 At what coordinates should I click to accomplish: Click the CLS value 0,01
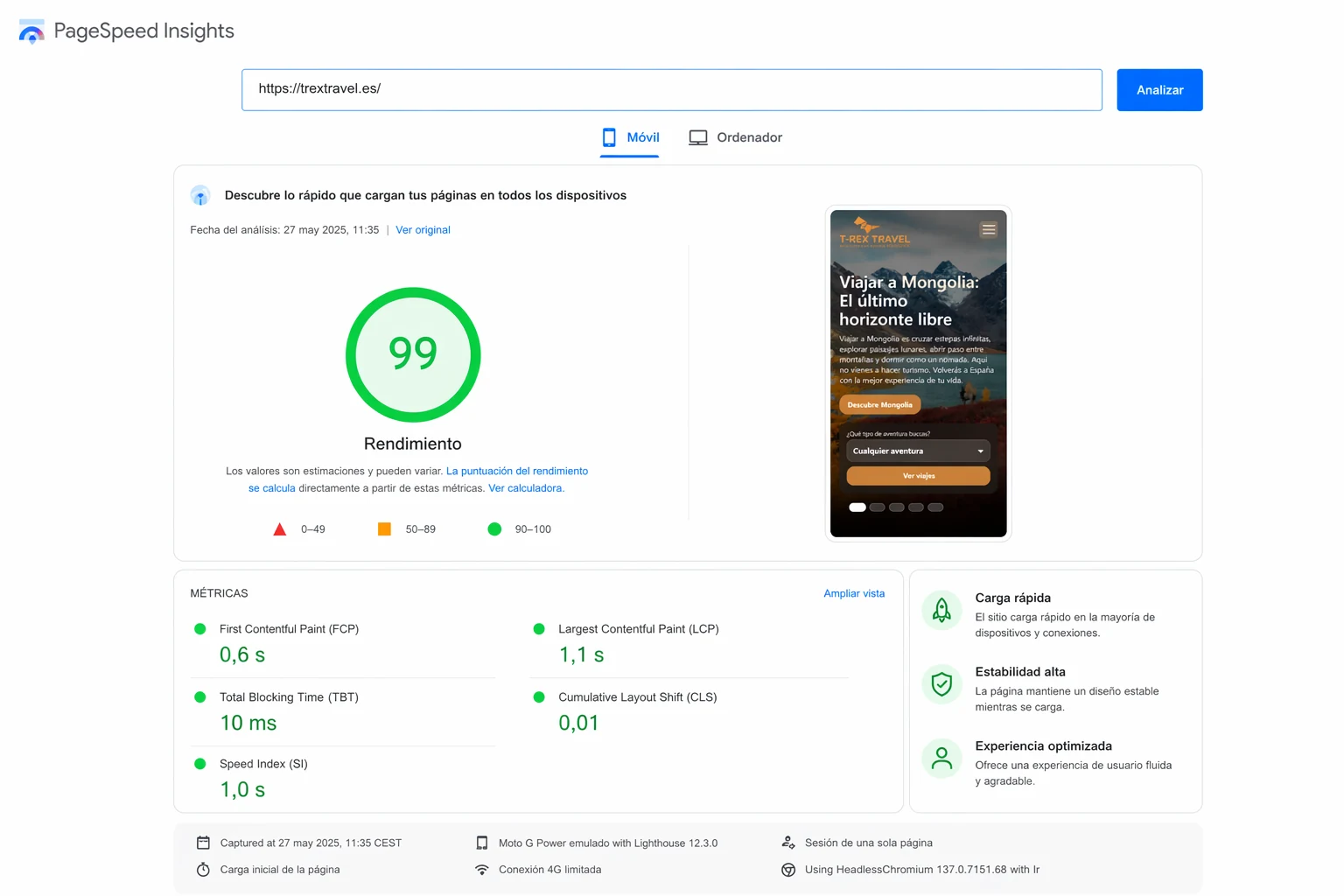[x=578, y=724]
